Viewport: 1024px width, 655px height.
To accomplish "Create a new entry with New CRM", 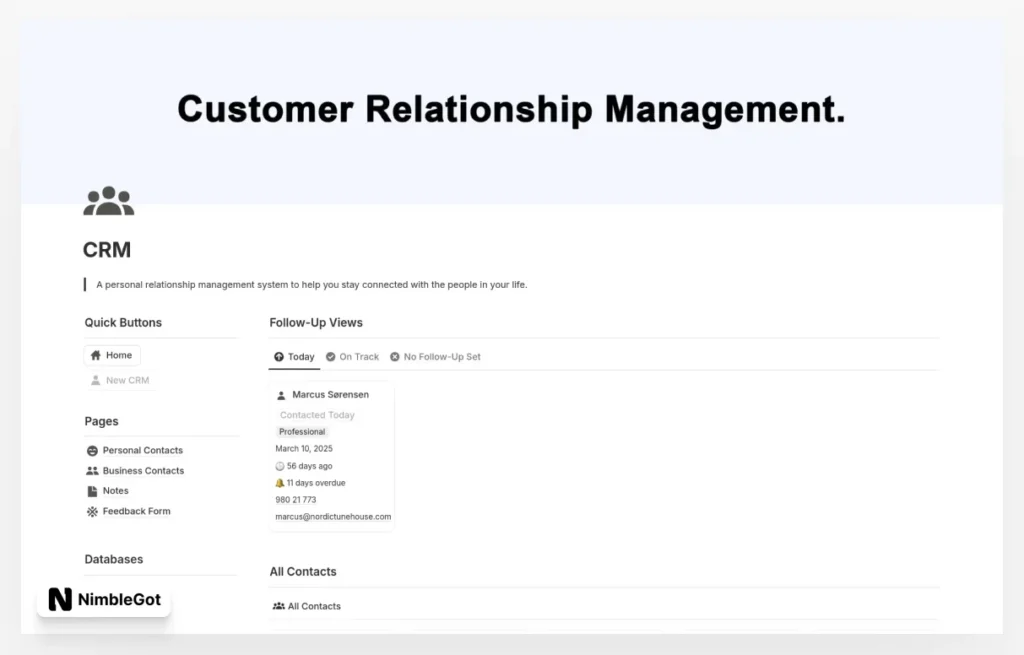I will coord(120,380).
